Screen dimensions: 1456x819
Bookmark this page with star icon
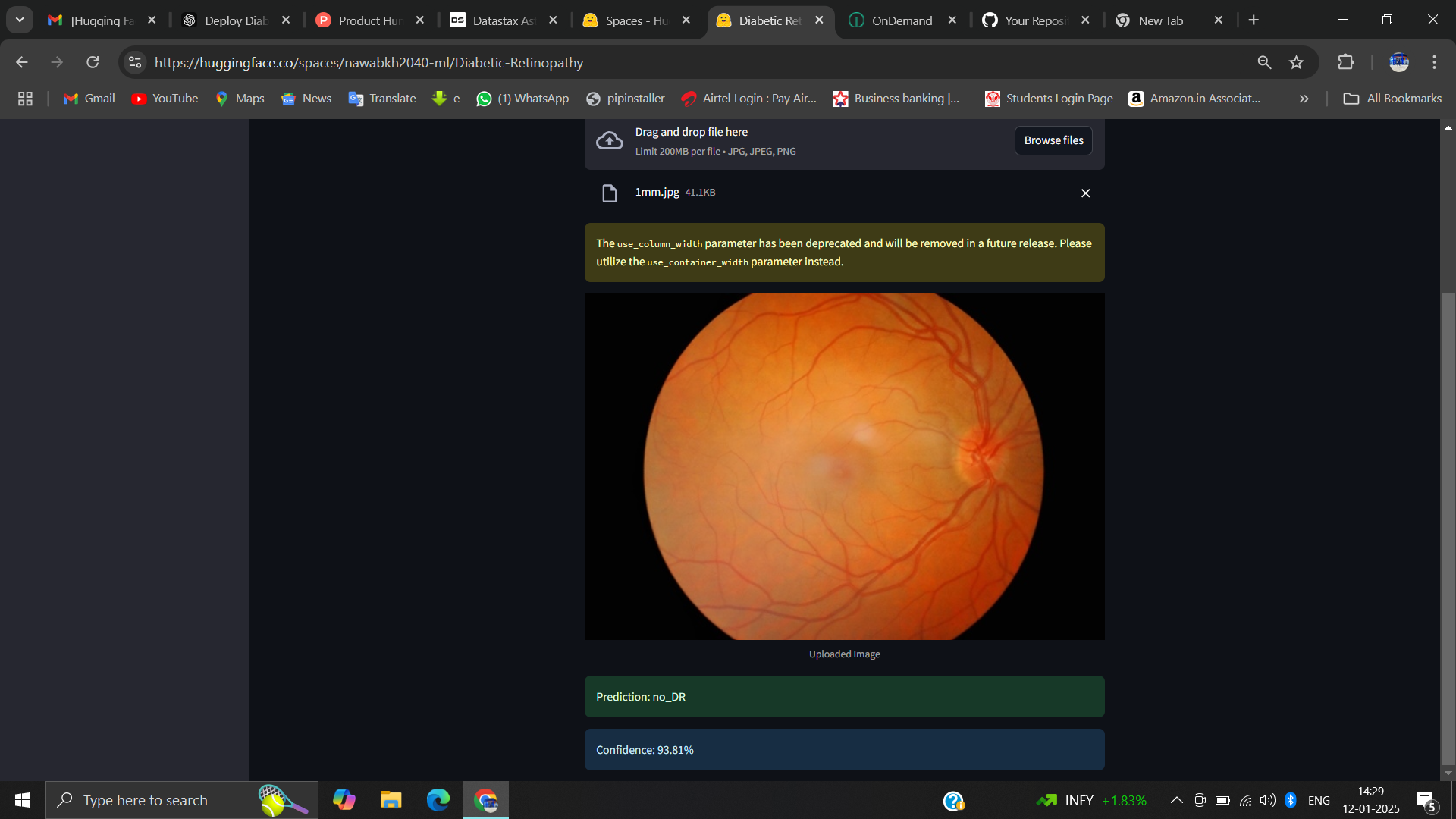click(1296, 62)
